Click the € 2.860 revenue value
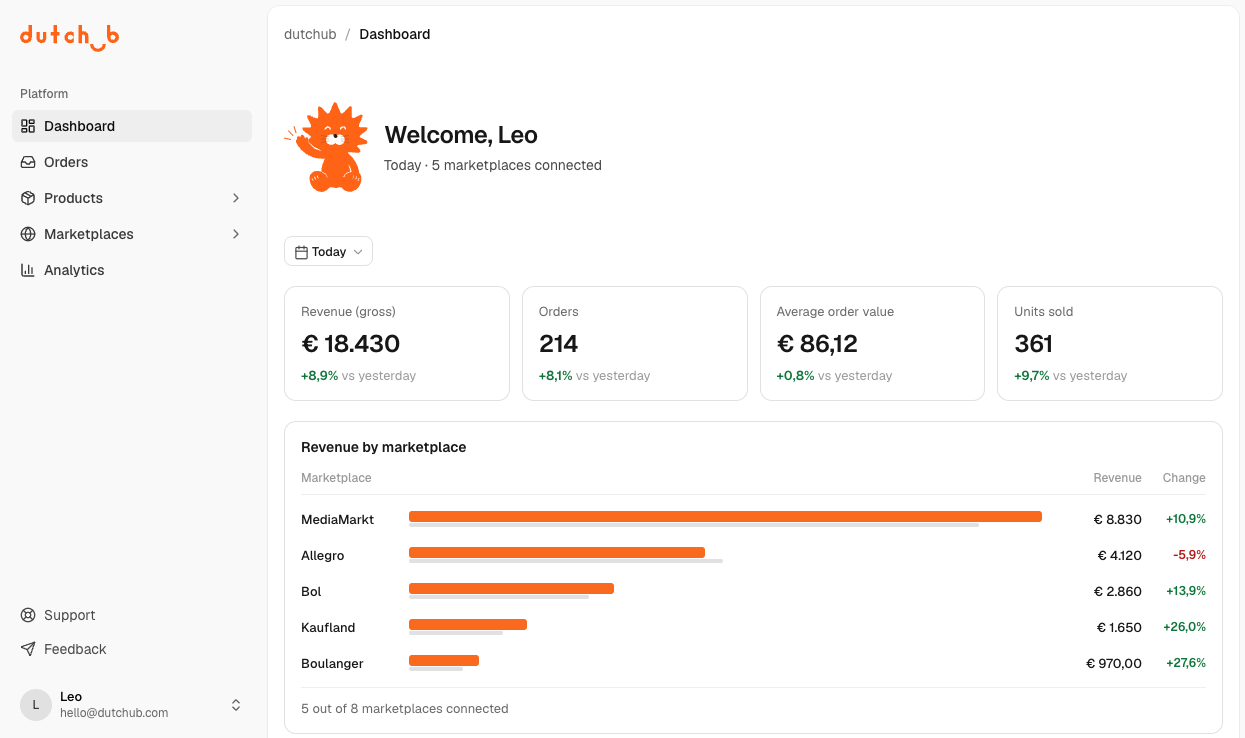Screen dimensions: 1245x738 [1118, 592]
